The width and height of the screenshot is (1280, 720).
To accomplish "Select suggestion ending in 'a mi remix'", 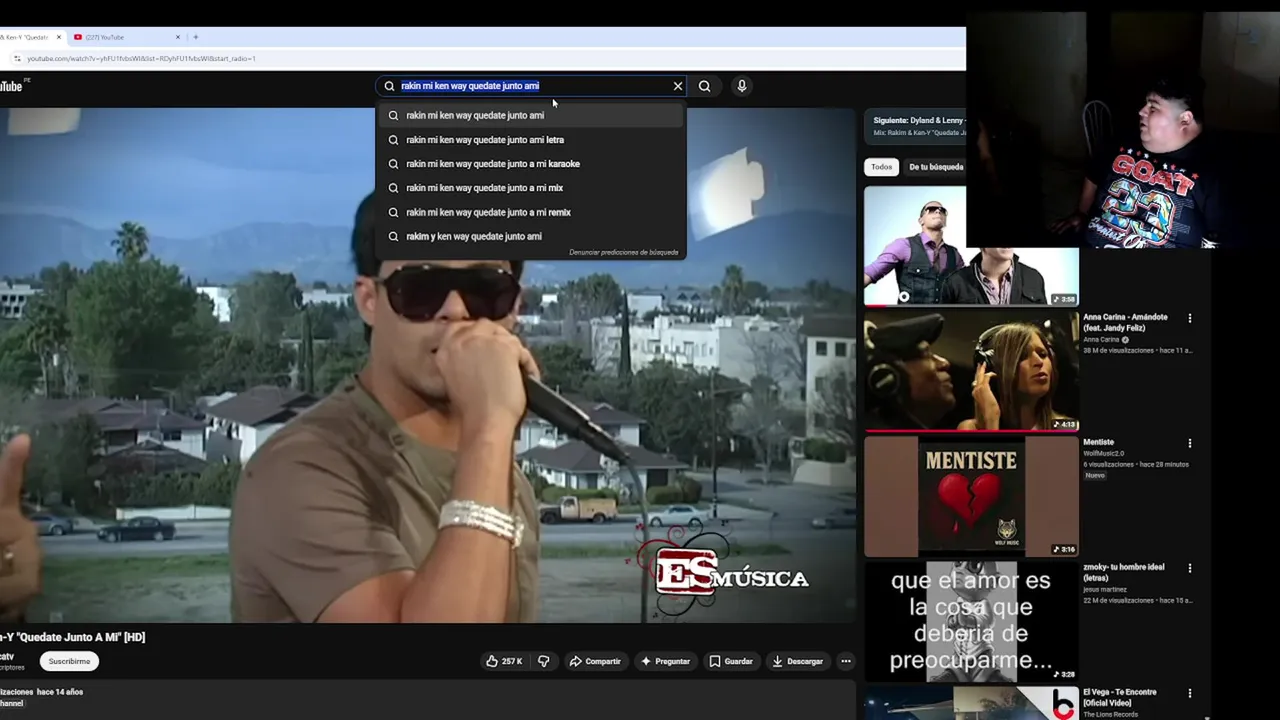I will (531, 212).
